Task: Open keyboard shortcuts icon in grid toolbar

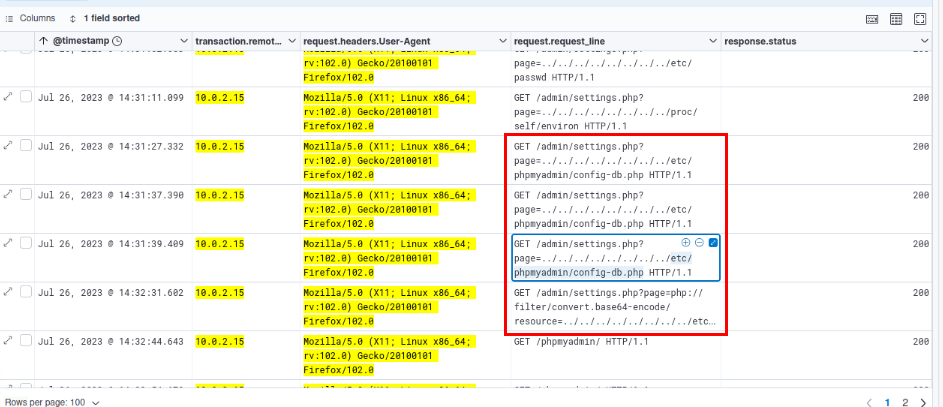Action: (872, 19)
